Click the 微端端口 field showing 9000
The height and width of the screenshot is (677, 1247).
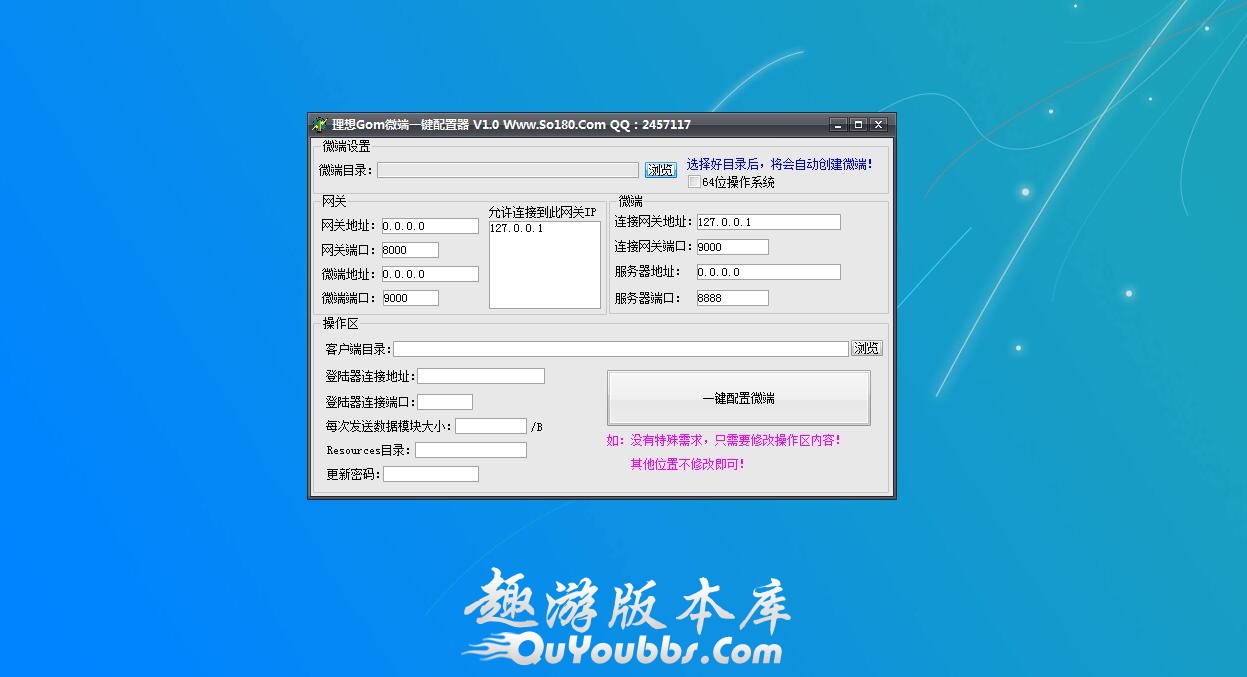click(x=410, y=298)
